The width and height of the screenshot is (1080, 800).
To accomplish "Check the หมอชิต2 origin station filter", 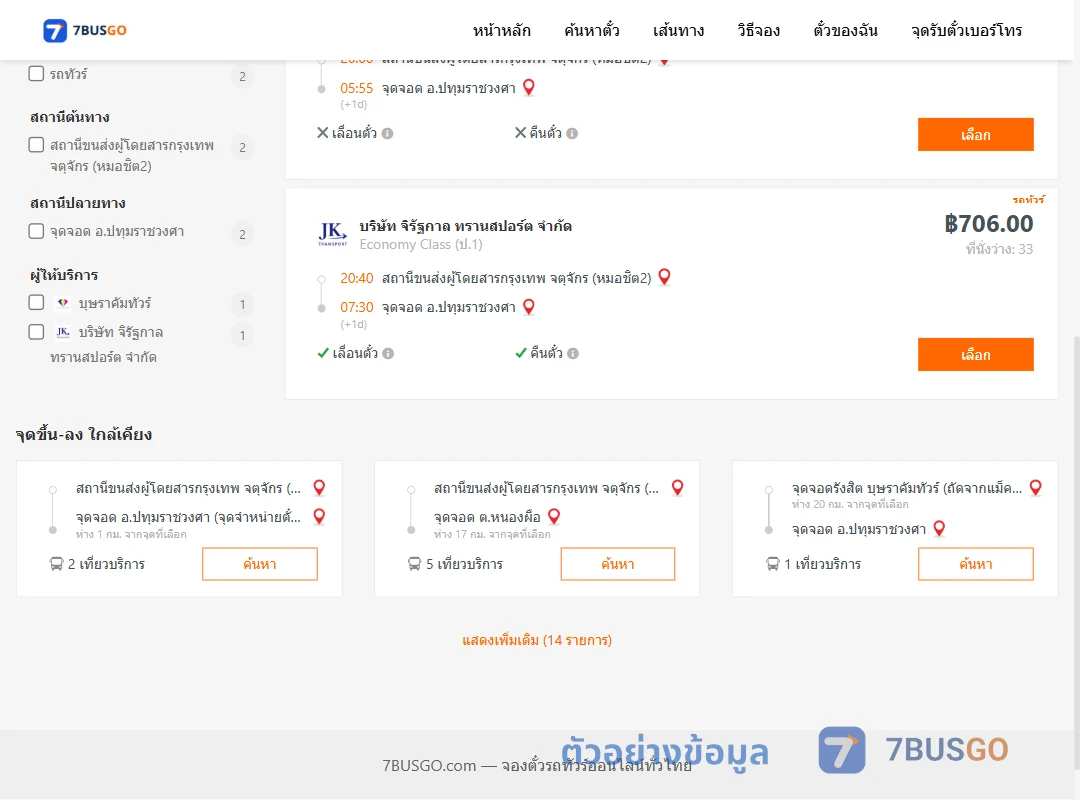I will coord(36,145).
